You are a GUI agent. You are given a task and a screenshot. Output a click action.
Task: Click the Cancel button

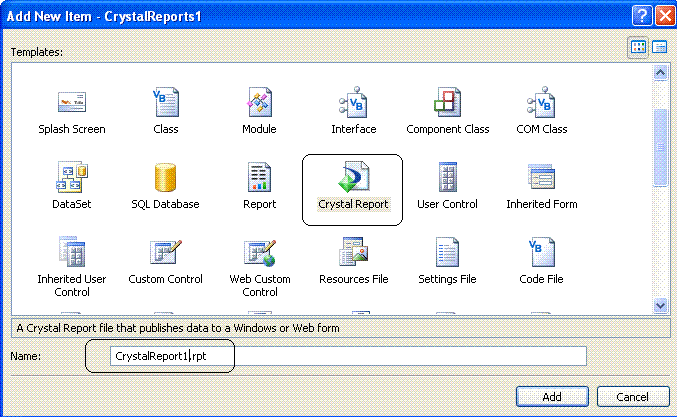633,397
